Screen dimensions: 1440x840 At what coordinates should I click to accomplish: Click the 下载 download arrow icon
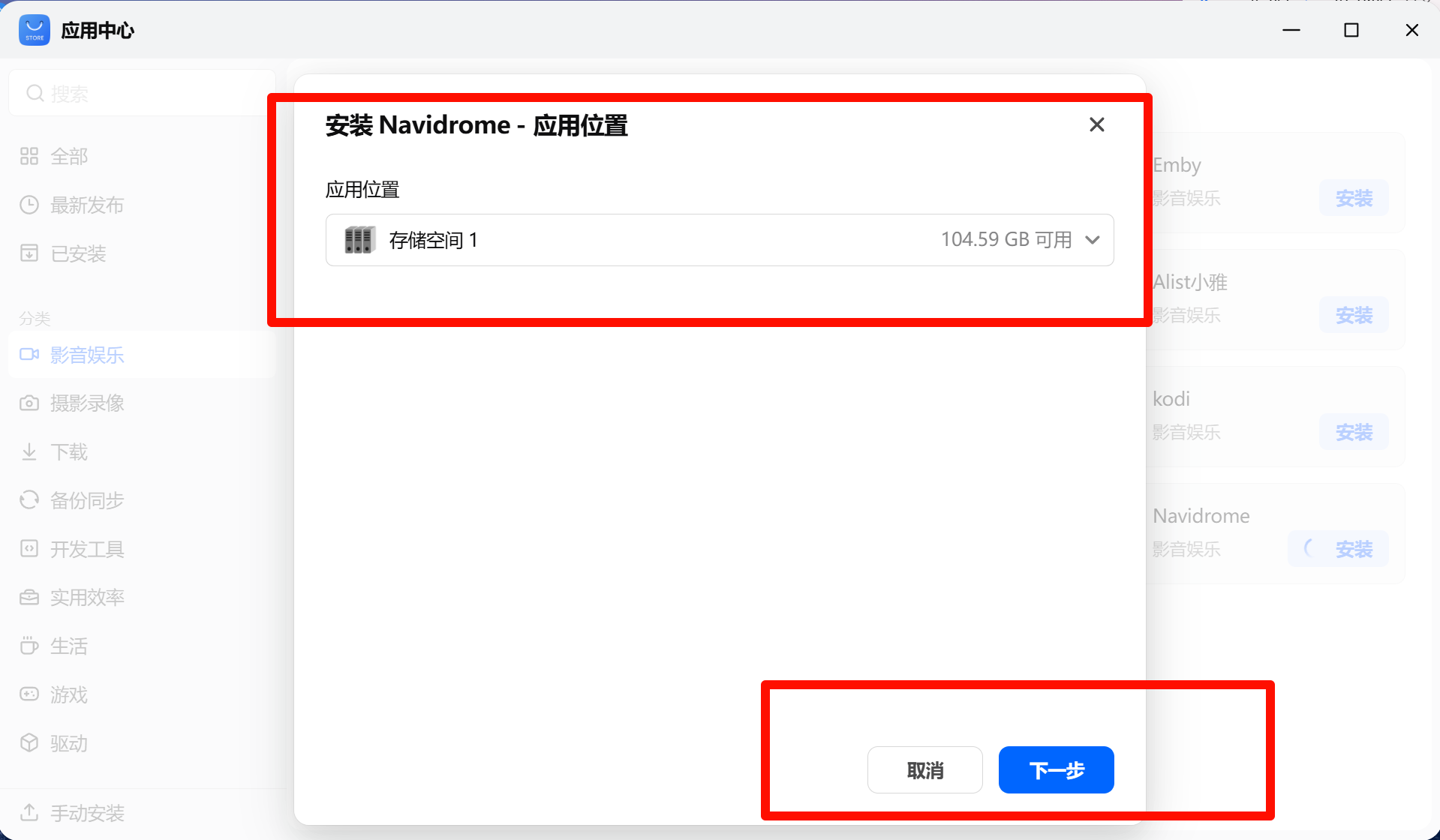point(29,451)
